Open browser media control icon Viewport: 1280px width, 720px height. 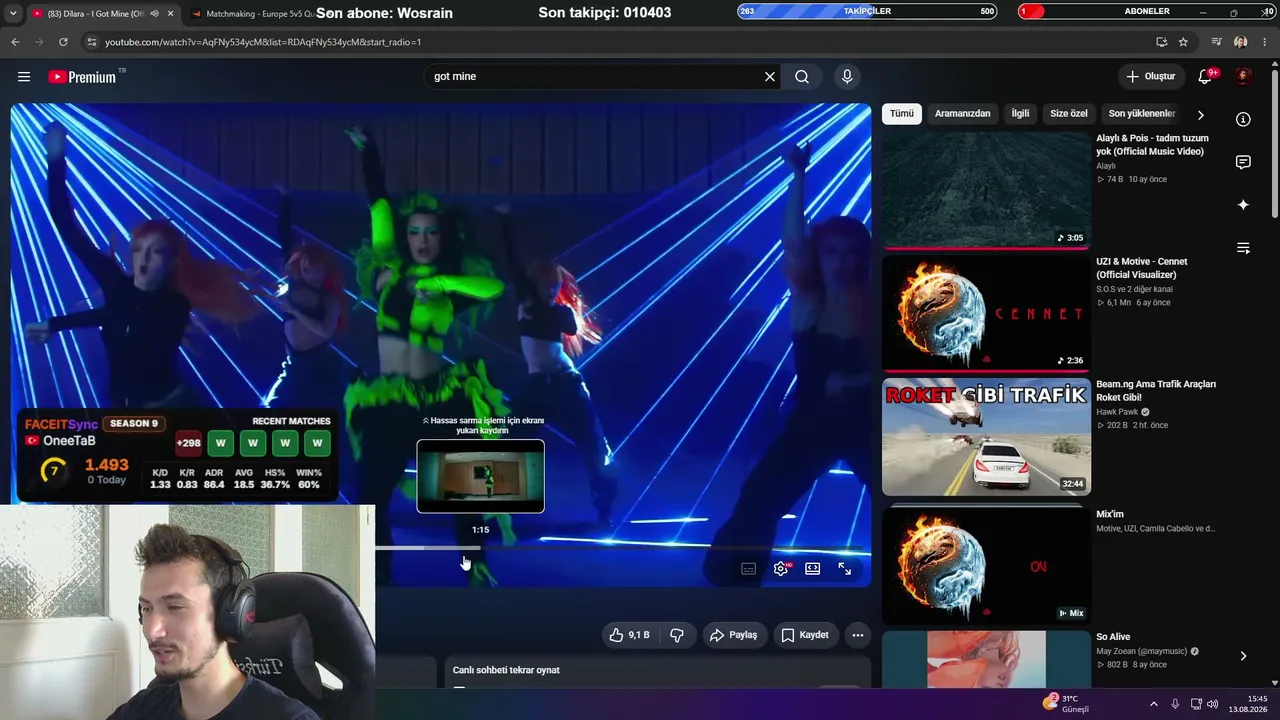[x=1216, y=42]
